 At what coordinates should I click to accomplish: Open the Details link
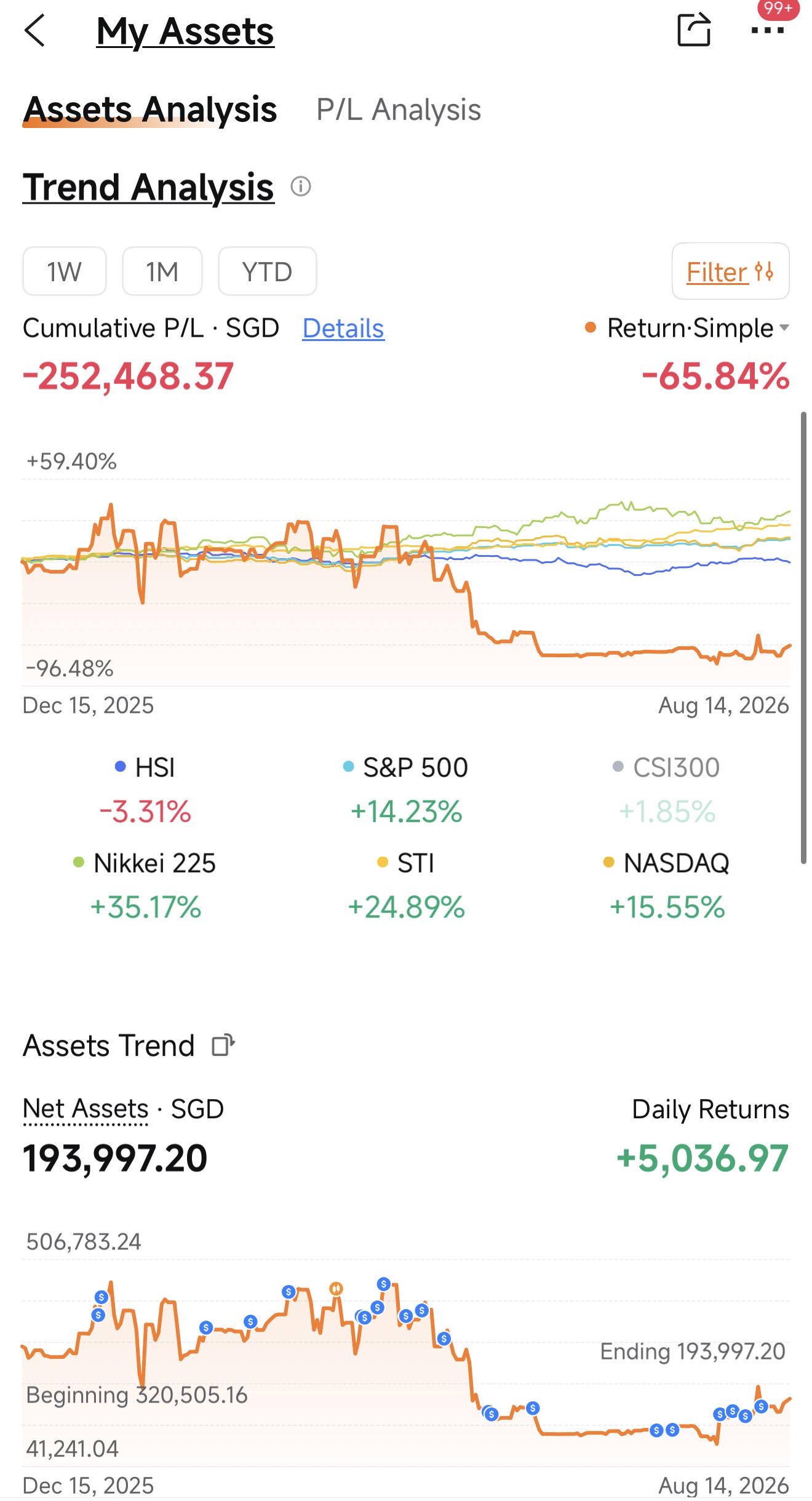coord(343,328)
